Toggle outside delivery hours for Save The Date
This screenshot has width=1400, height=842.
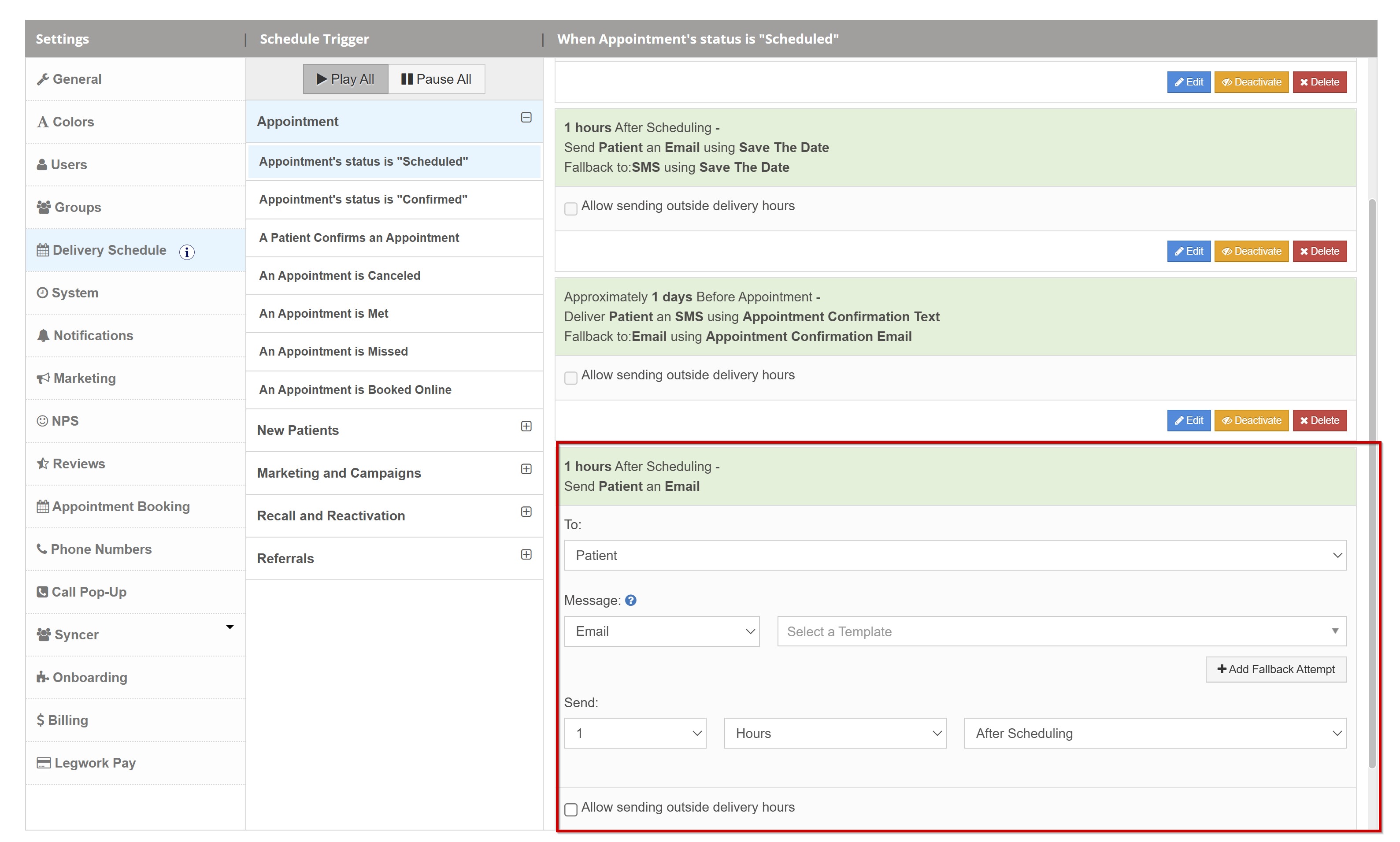click(x=570, y=208)
